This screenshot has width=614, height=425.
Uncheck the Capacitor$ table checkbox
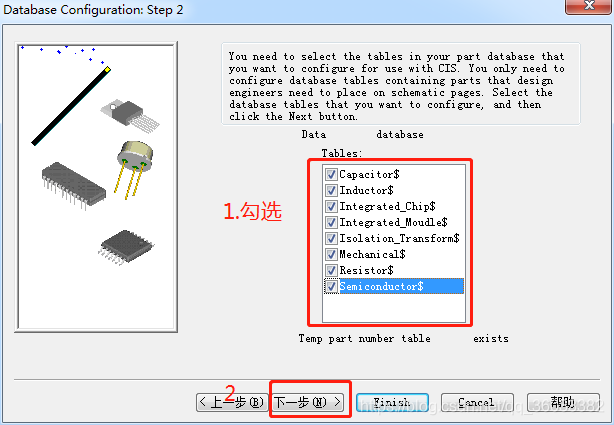(331, 174)
